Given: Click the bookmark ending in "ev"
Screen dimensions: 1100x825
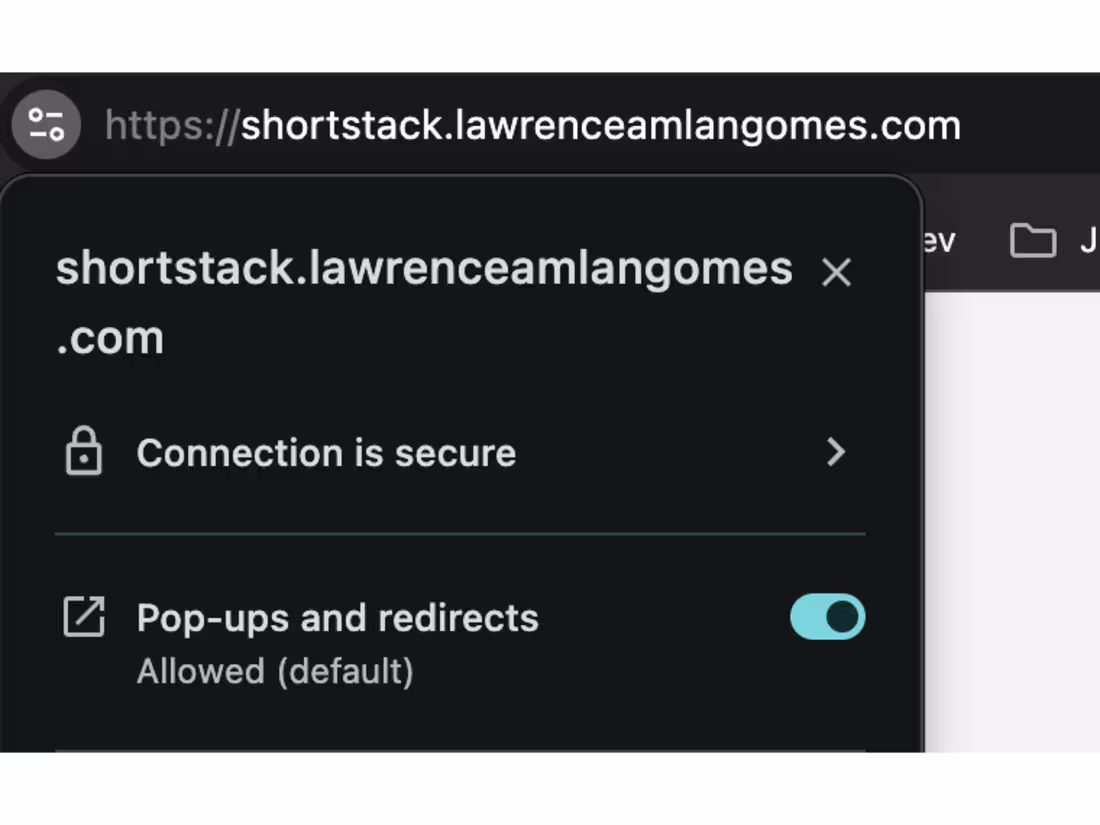Looking at the screenshot, I should click(939, 241).
